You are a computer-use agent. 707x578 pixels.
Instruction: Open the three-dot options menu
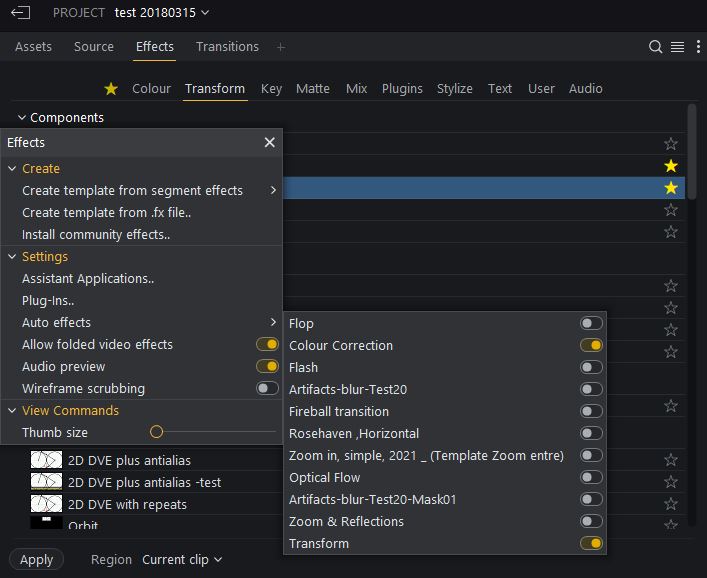pos(698,46)
